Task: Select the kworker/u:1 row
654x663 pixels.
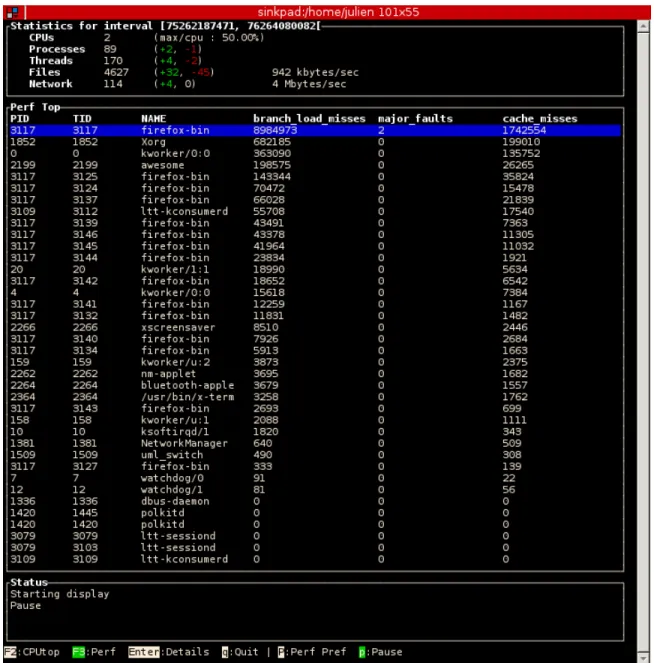Action: [315, 420]
